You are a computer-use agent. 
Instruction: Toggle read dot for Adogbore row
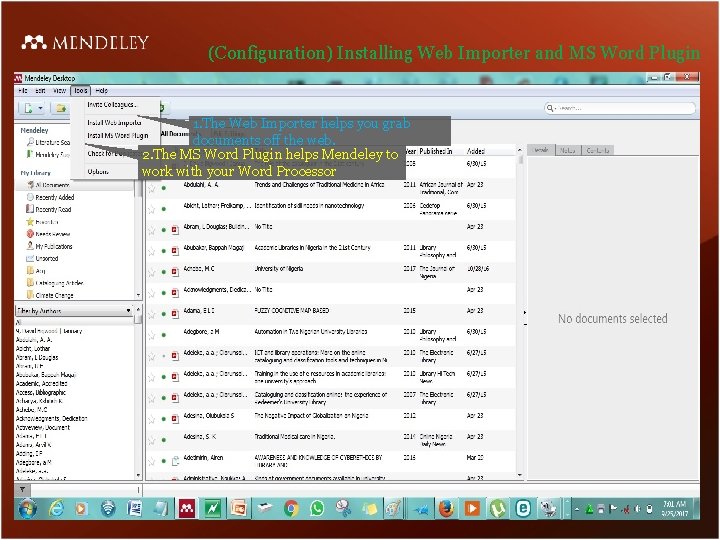pos(164,335)
